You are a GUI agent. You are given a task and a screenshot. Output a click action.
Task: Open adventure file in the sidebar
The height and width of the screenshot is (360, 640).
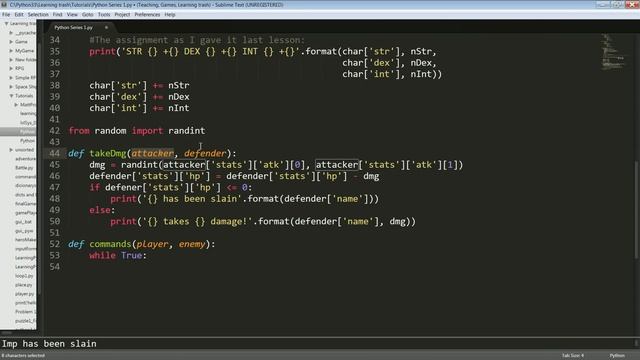click(x=25, y=159)
